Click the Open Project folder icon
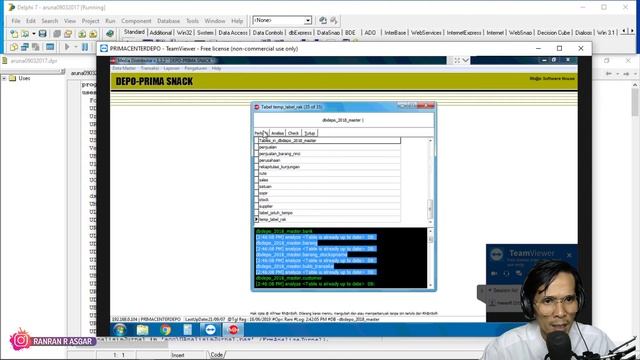Screen dimensions: 640x360 (x=68, y=34)
